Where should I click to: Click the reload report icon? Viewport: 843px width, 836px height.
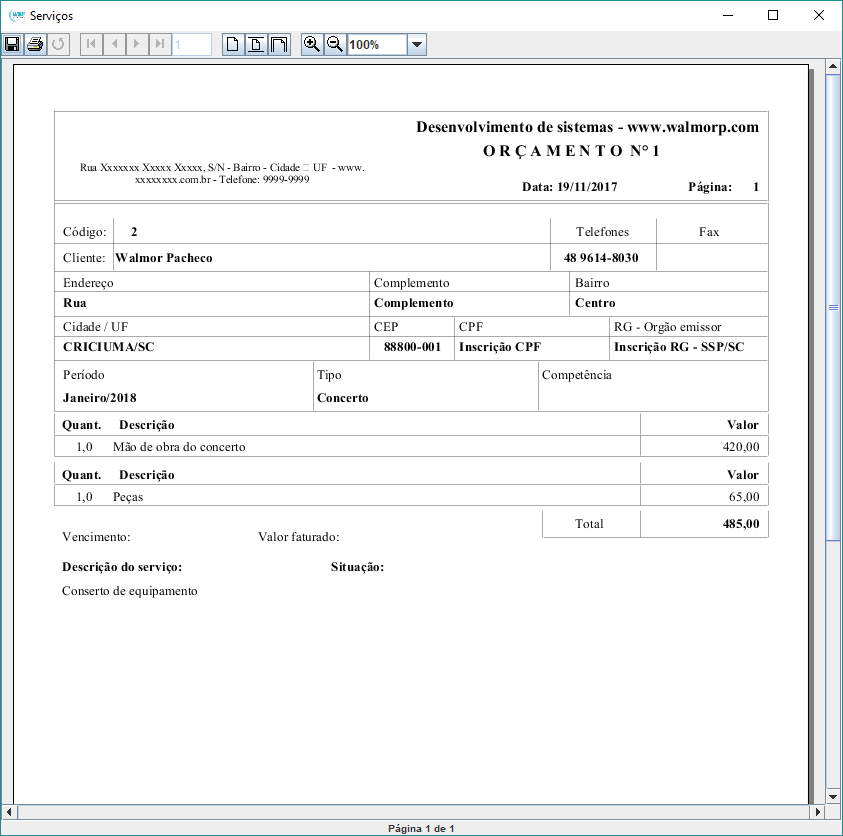coord(59,44)
